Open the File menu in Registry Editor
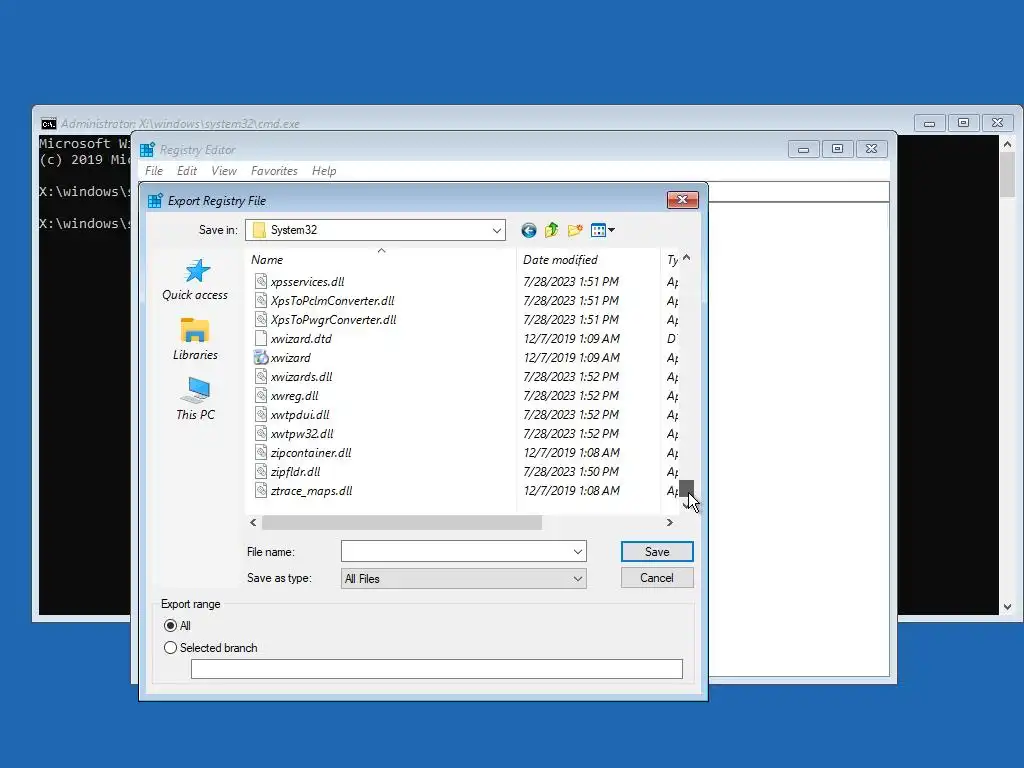 point(154,170)
